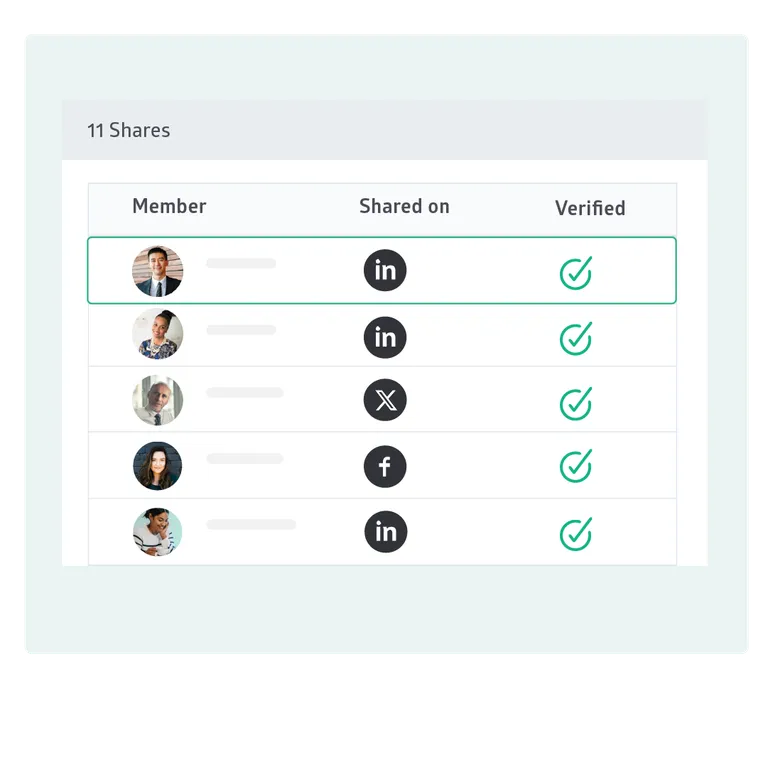This screenshot has width=768, height=767.
Task: Click the Facebook icon in the fourth row
Action: (x=385, y=466)
